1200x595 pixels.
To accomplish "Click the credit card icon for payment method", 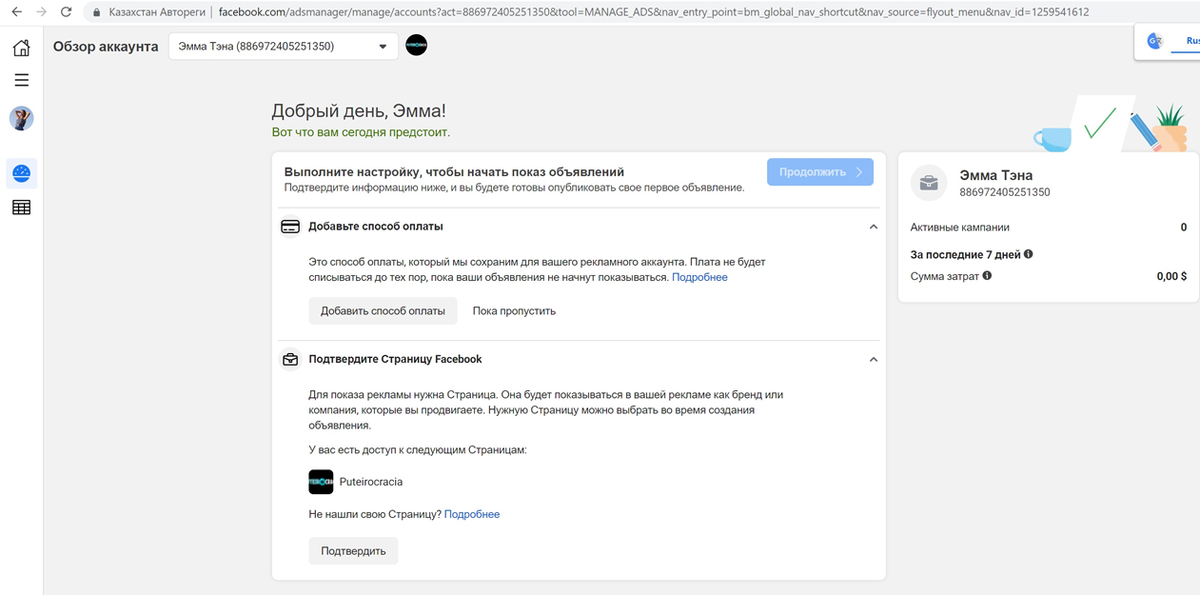I will 290,227.
